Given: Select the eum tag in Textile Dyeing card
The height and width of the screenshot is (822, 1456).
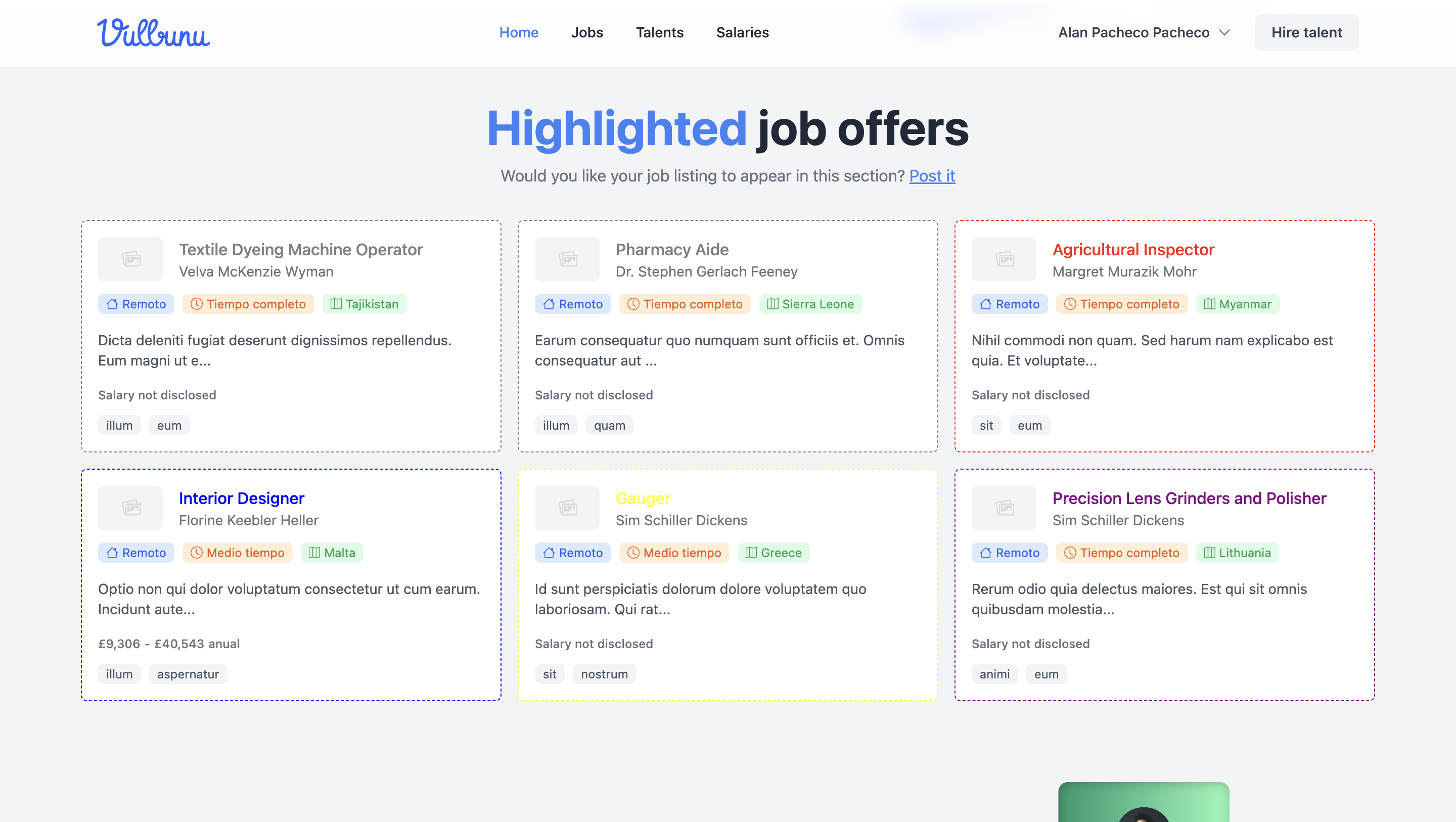Looking at the screenshot, I should (169, 425).
